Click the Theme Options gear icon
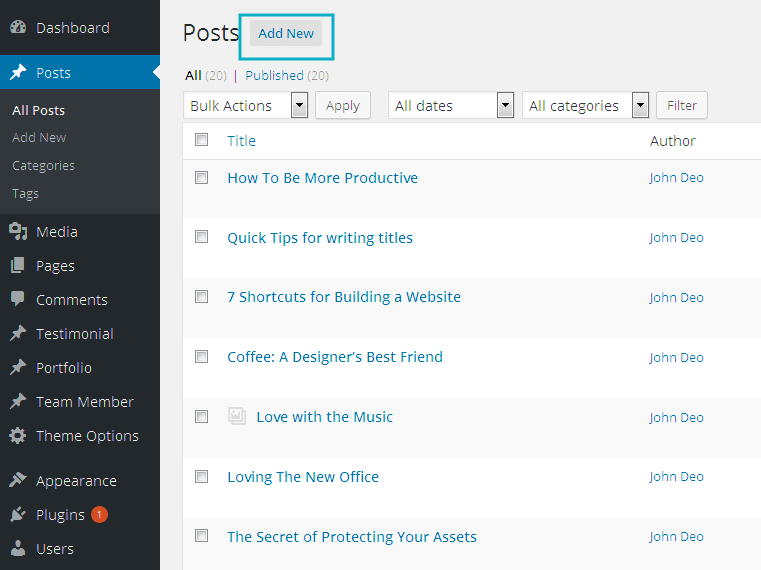This screenshot has width=761, height=570. pyautogui.click(x=18, y=436)
